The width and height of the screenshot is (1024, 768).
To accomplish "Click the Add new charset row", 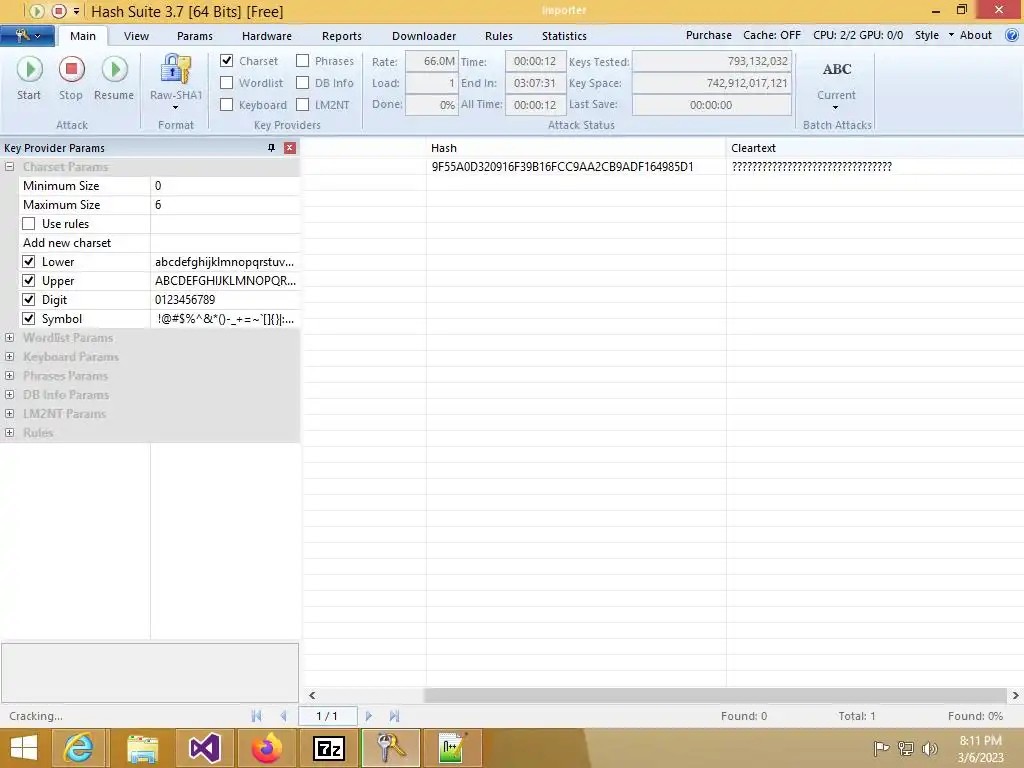I will 159,243.
